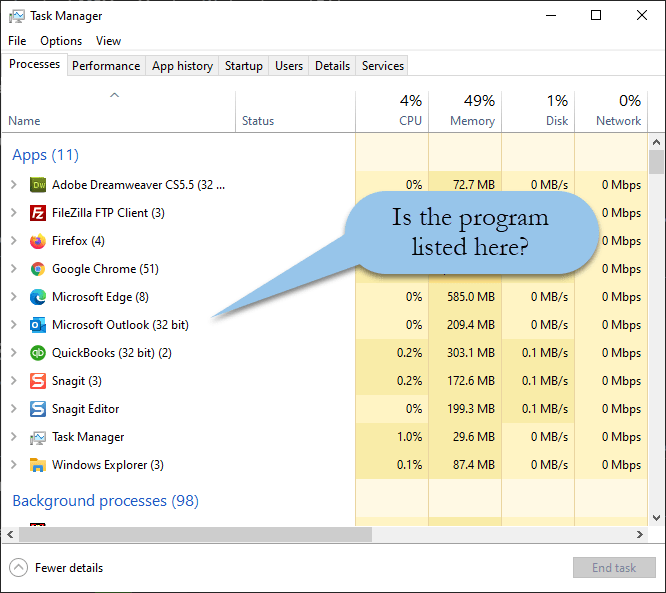The height and width of the screenshot is (593, 666).
Task: Sort by the Name column header
Action: pos(119,111)
